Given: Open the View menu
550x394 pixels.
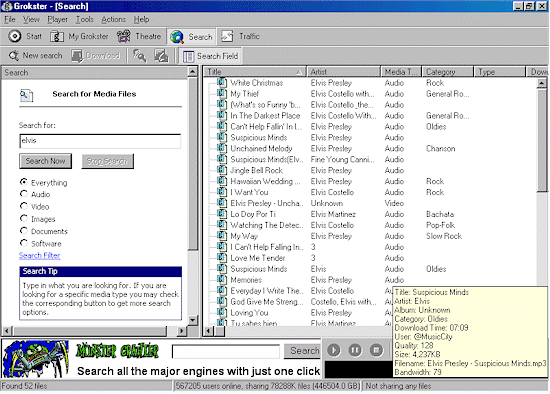Looking at the screenshot, I should pyautogui.click(x=31, y=20).
